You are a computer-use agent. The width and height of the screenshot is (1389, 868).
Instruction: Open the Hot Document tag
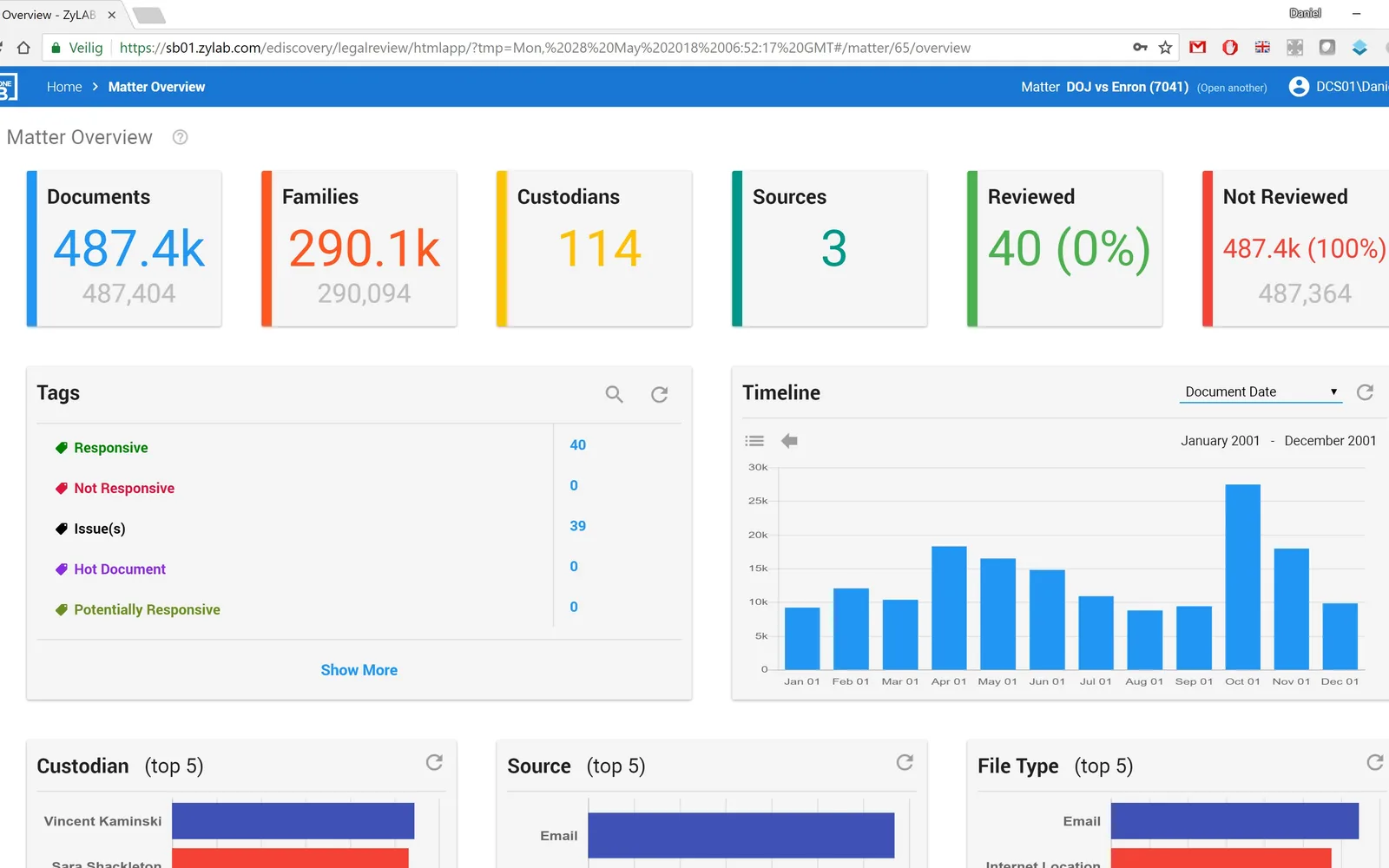[120, 569]
